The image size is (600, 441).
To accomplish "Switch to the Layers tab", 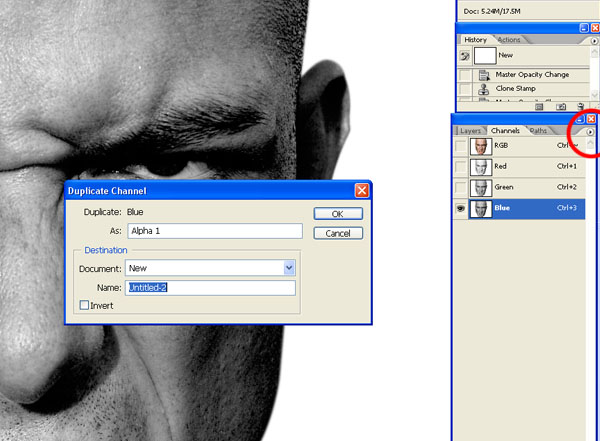I will [x=471, y=131].
